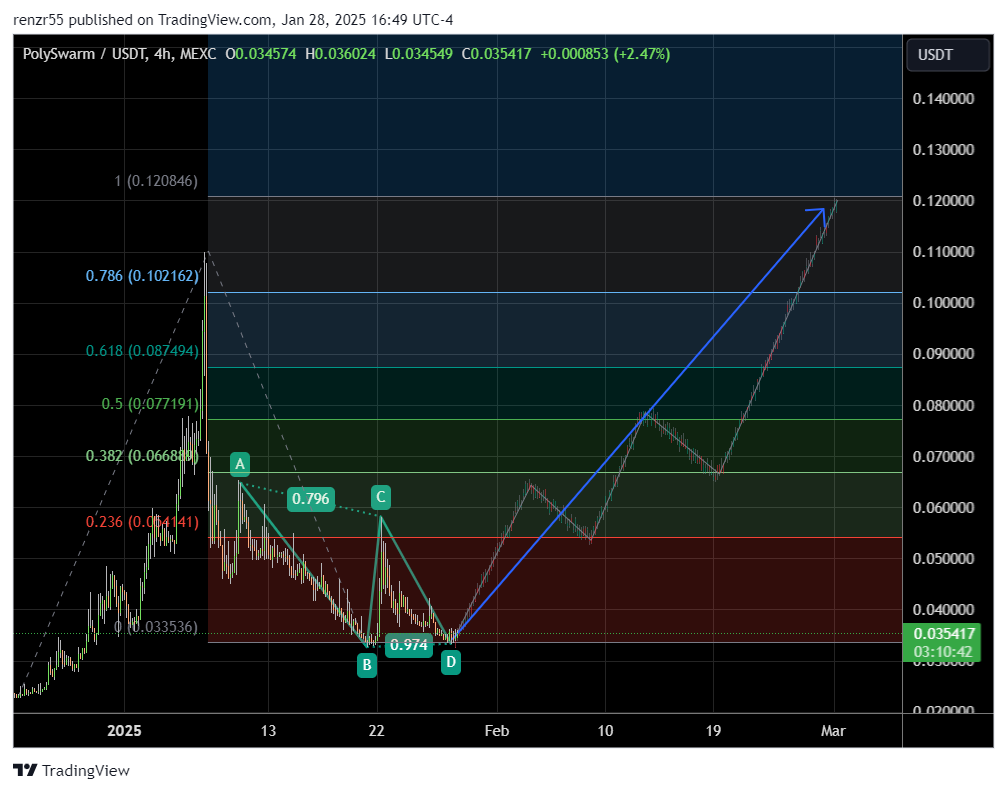
Task: Click the current price tag 0.035417
Action: (941, 642)
